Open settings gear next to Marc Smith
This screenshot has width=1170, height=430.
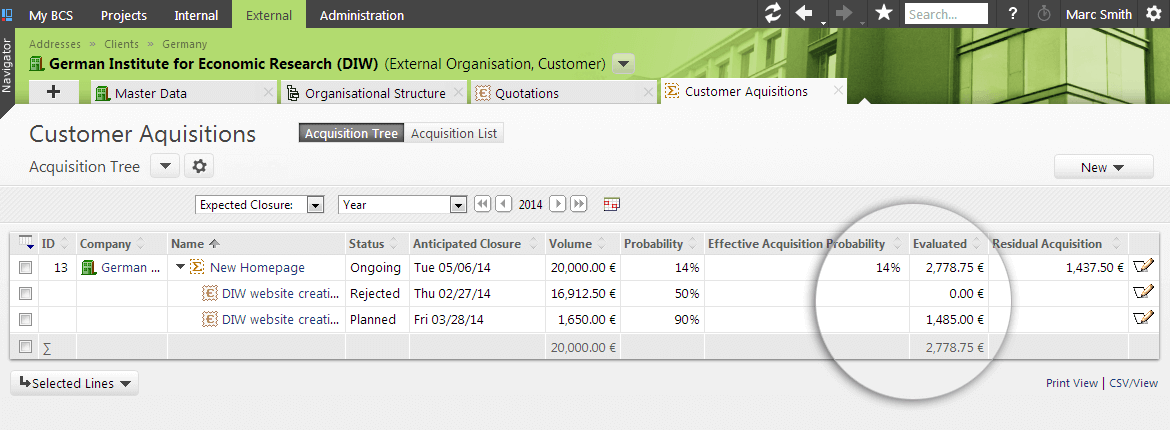pyautogui.click(x=1153, y=14)
